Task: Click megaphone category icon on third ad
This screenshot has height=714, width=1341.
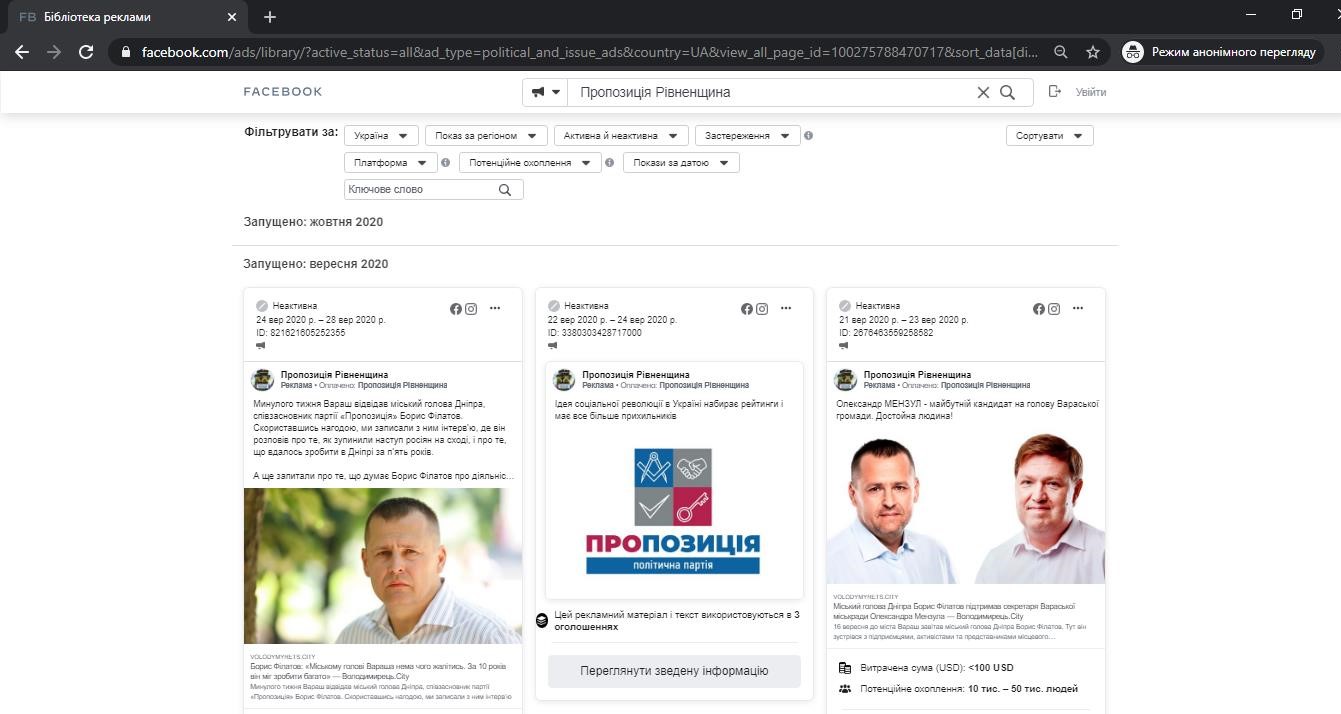Action: click(x=845, y=346)
